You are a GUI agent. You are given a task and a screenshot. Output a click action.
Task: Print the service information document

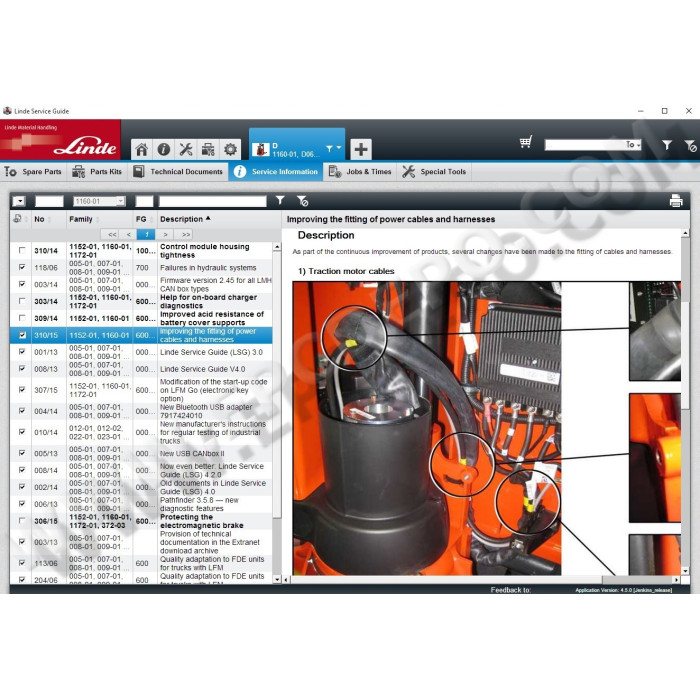click(676, 201)
